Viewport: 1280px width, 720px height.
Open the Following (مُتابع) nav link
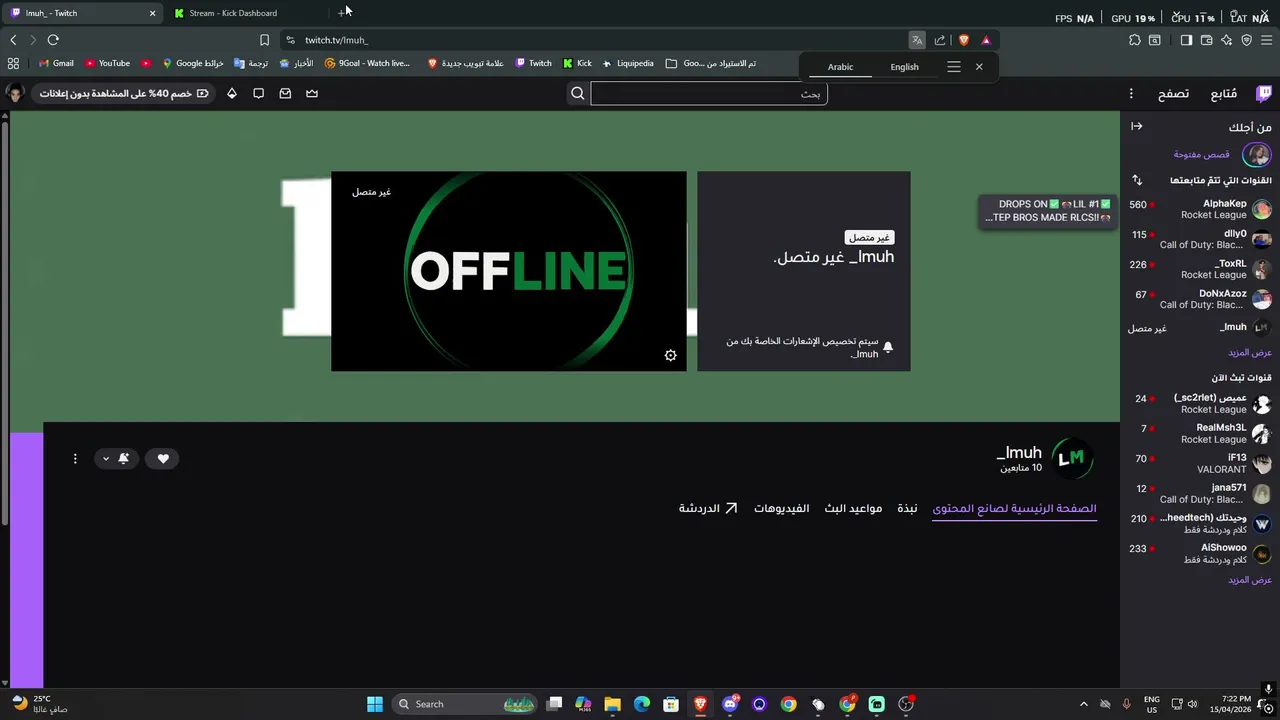(1224, 93)
